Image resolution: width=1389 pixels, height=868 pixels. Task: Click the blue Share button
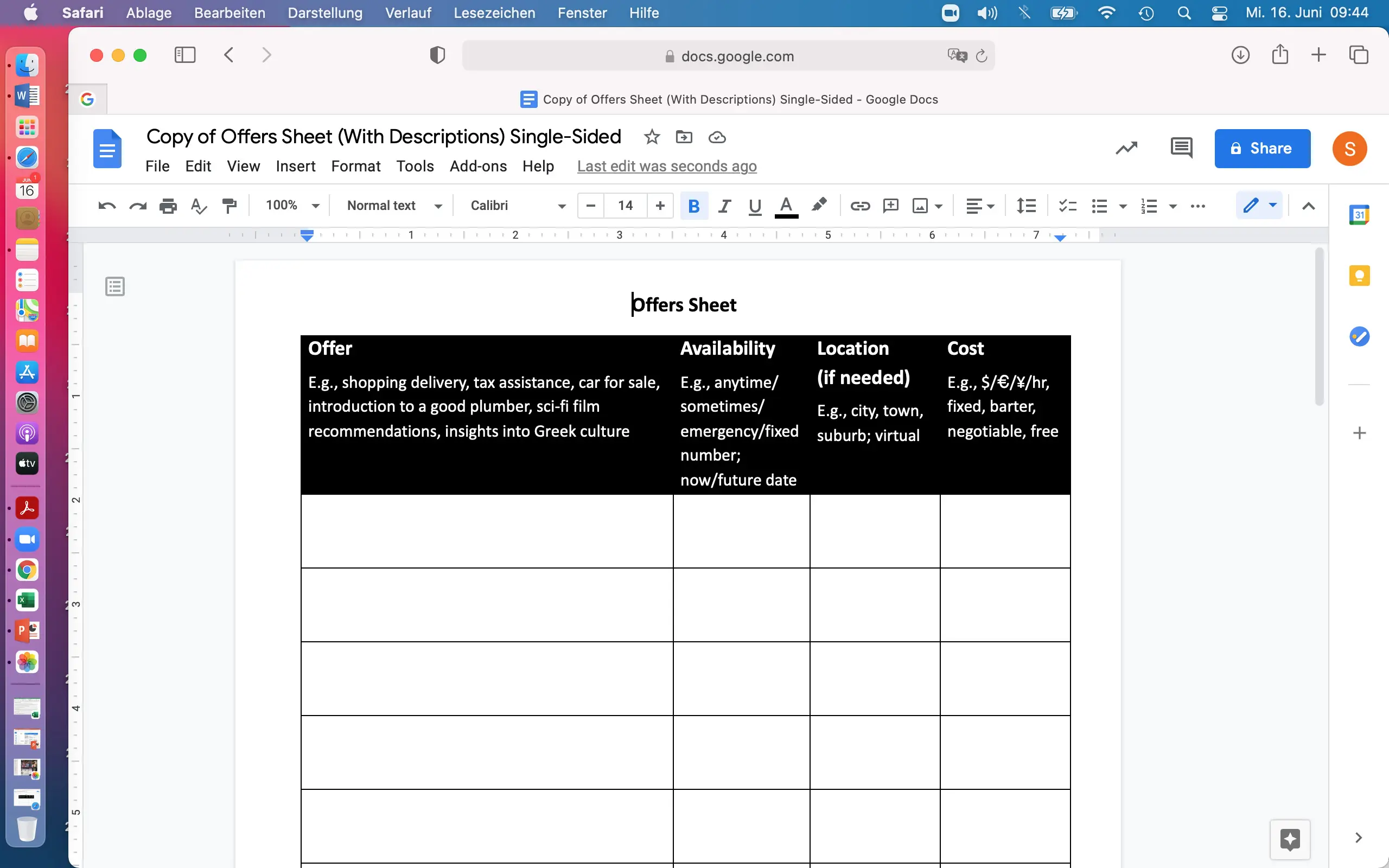(x=1261, y=148)
